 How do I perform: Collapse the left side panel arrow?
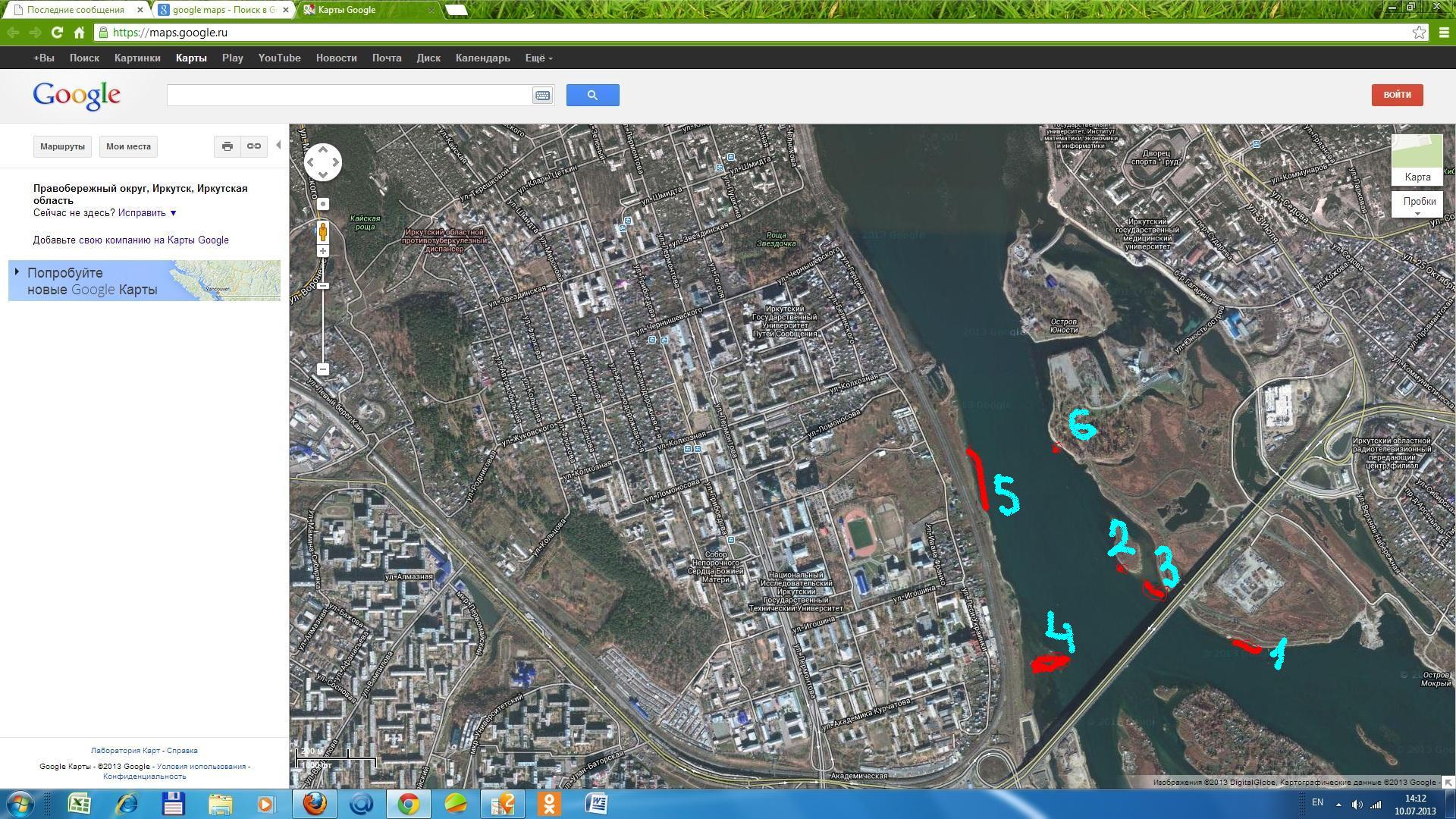tap(278, 145)
